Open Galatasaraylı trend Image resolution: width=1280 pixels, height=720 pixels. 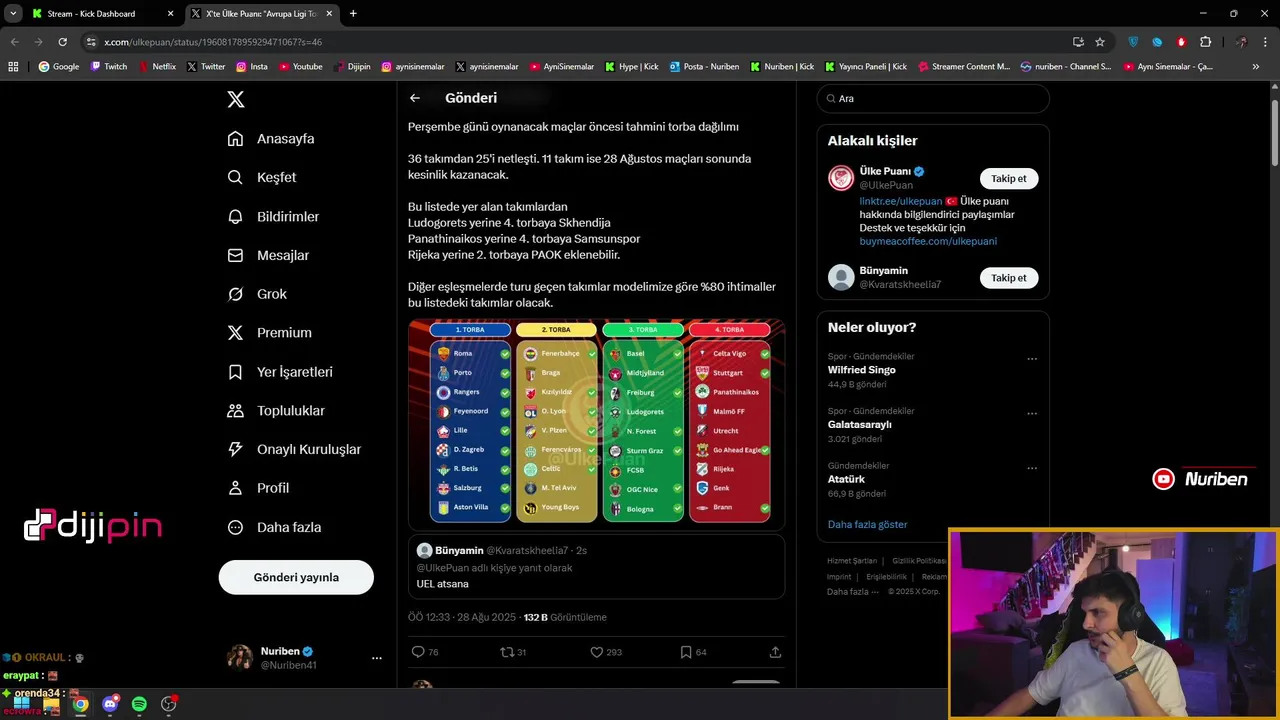859,424
